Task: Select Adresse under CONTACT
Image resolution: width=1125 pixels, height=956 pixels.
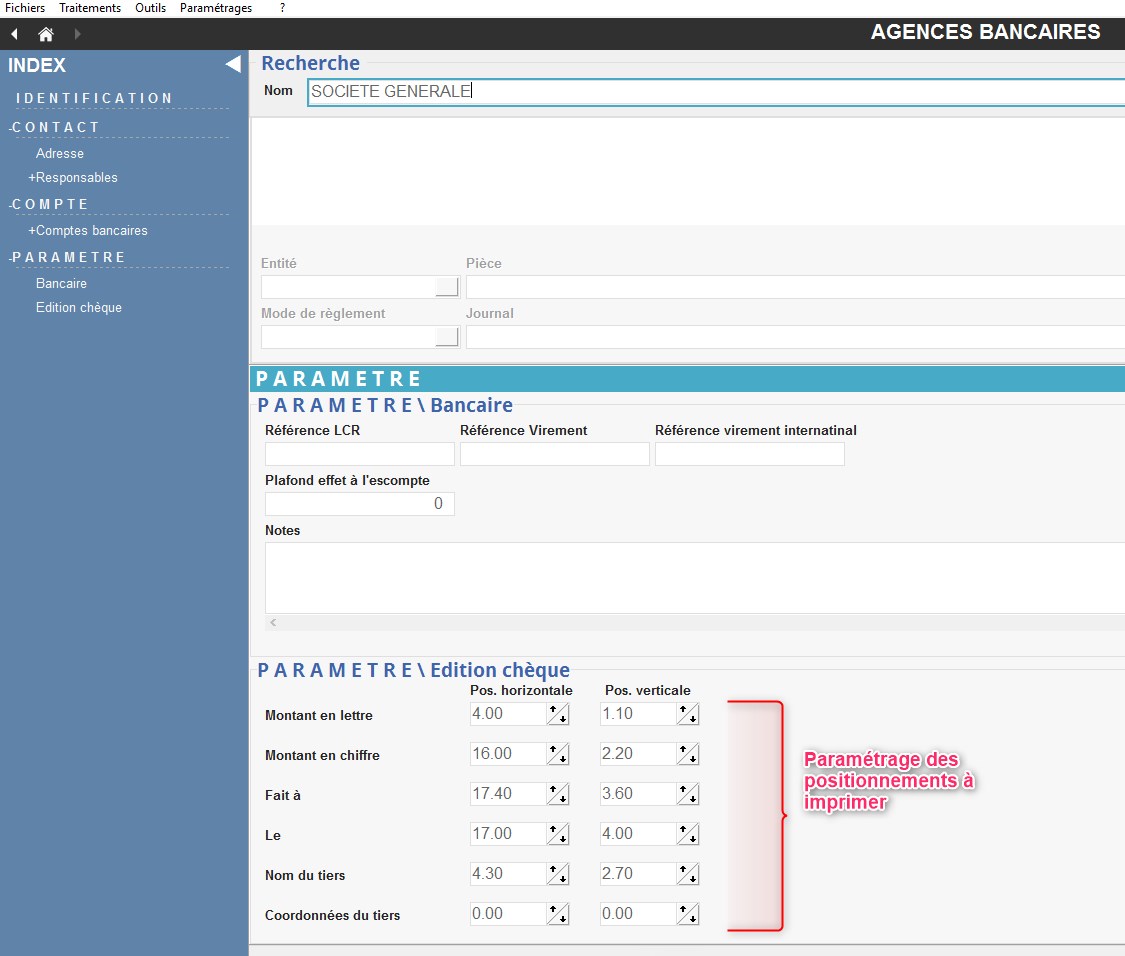Action: pyautogui.click(x=60, y=153)
